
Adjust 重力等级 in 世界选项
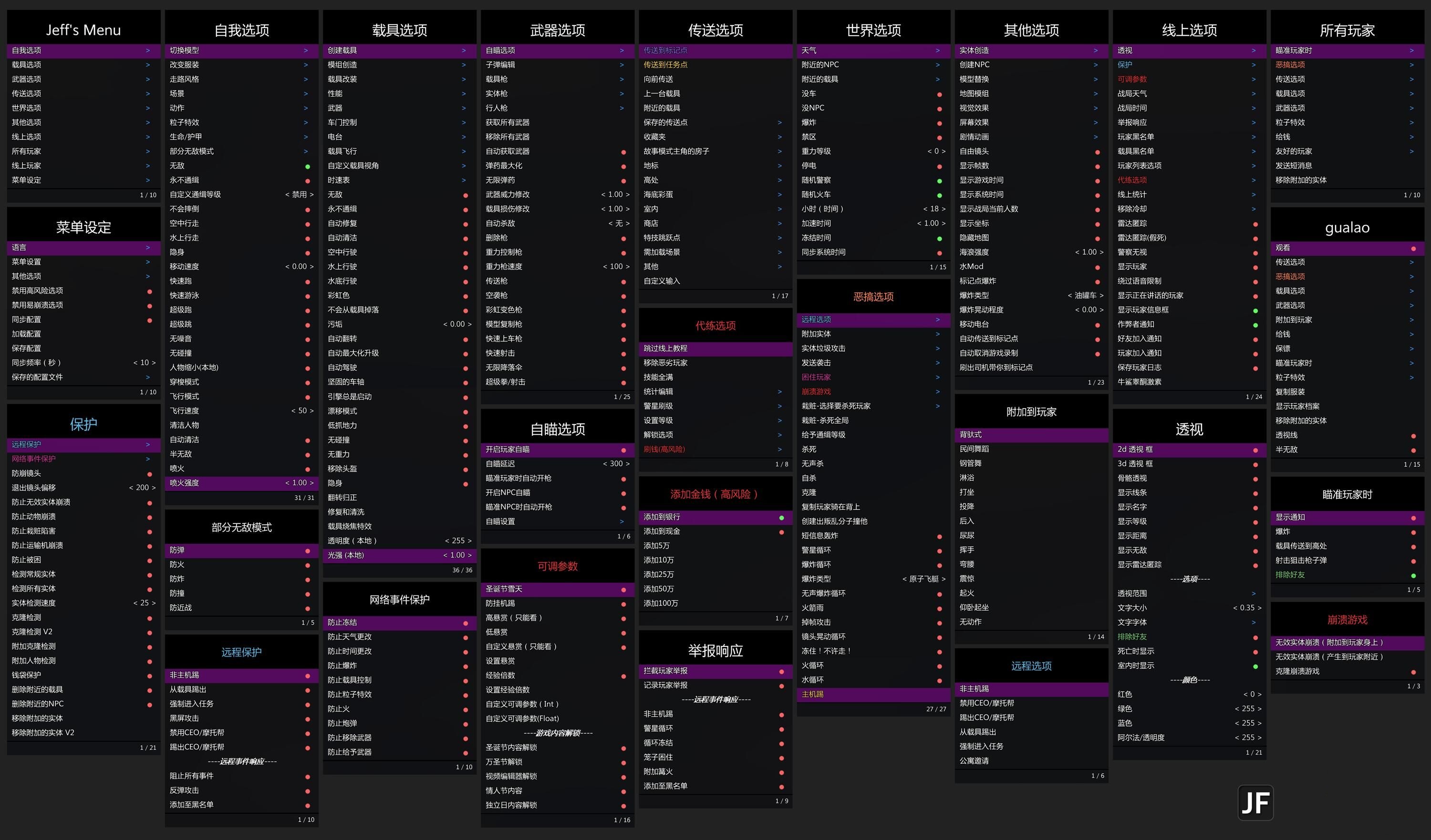936,152
